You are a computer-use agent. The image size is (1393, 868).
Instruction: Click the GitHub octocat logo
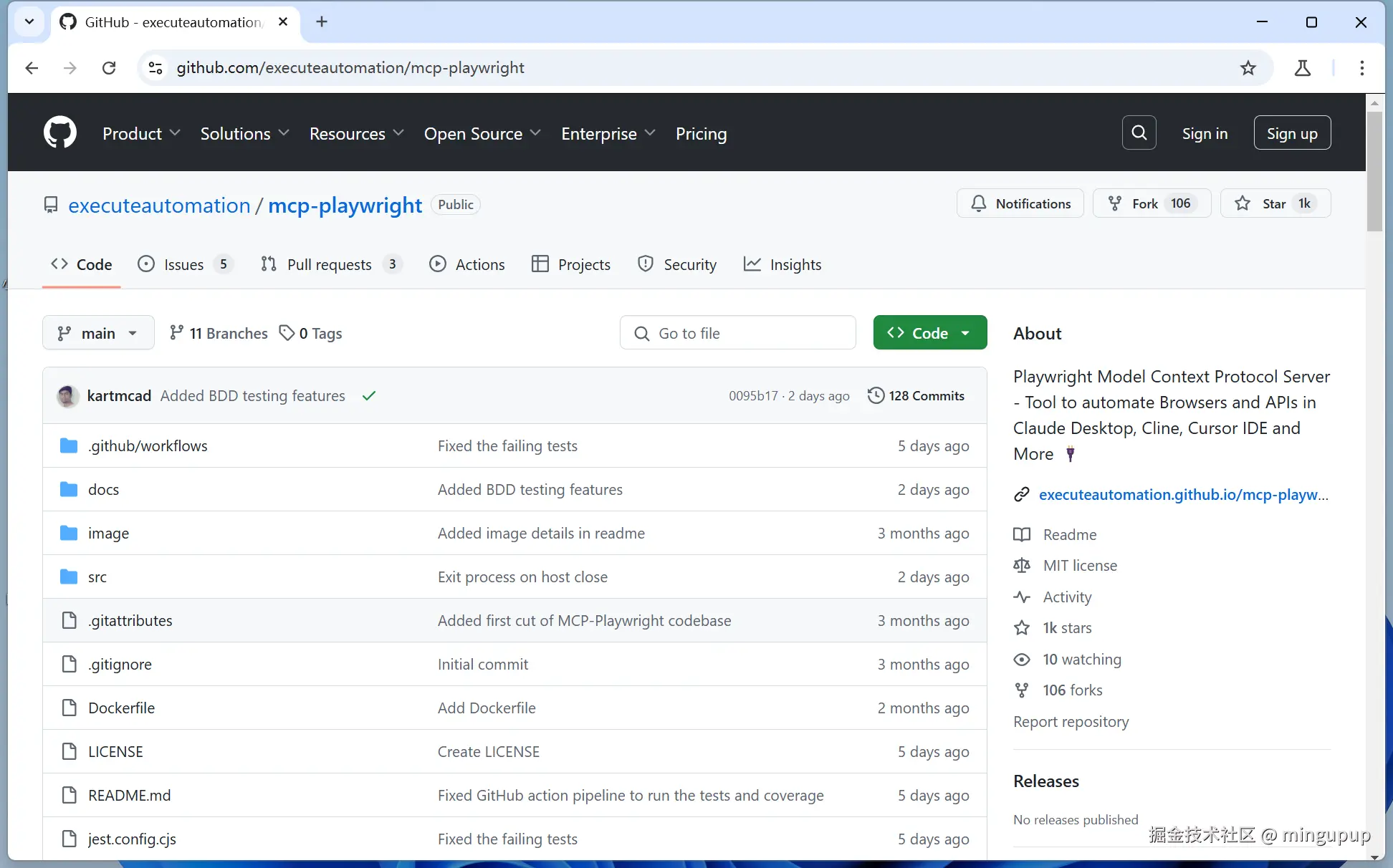59,133
